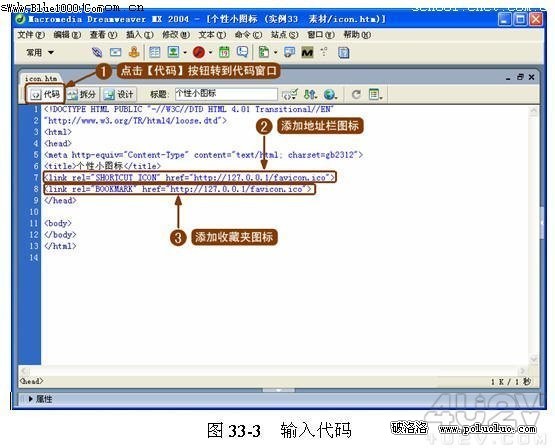Open the browser check errors menu

[x=290, y=94]
